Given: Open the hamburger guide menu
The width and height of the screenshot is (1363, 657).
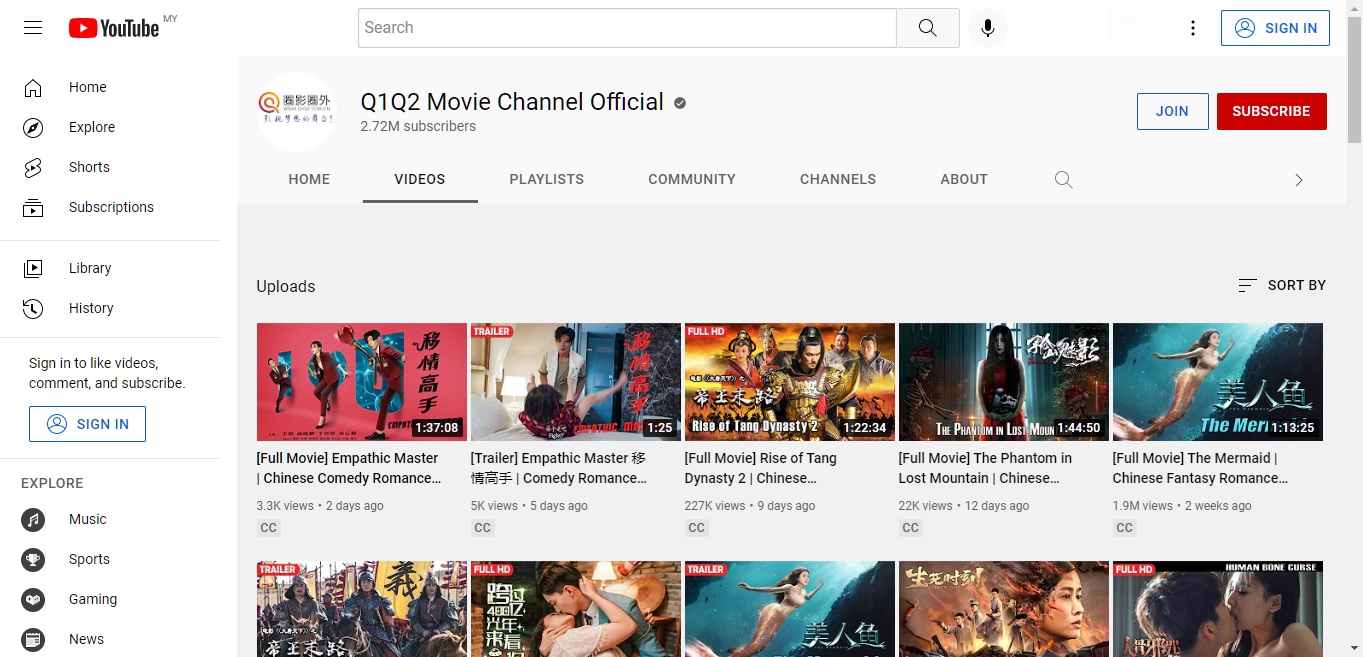Looking at the screenshot, I should 33,28.
